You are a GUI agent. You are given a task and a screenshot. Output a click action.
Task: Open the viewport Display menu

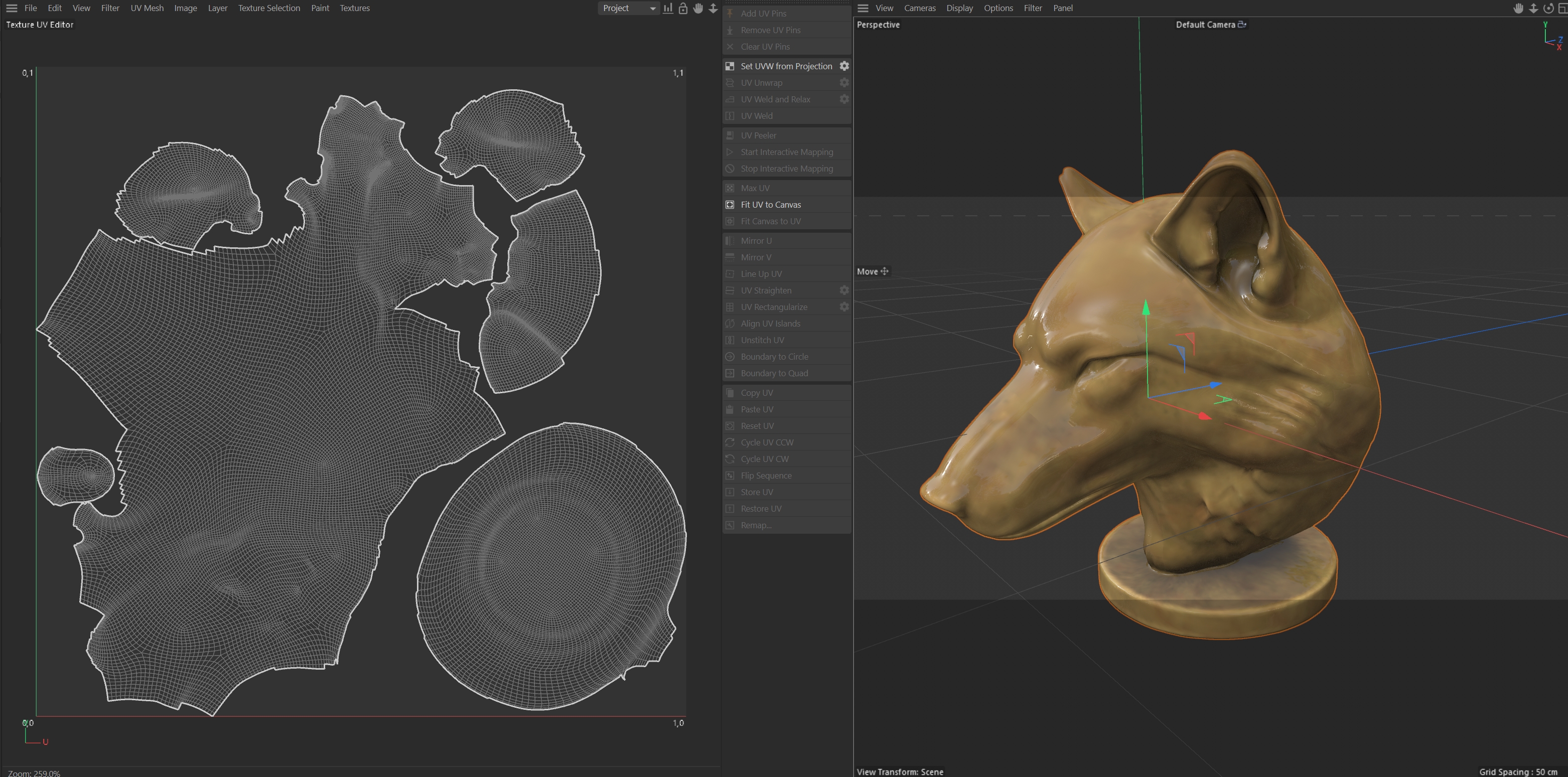[959, 8]
